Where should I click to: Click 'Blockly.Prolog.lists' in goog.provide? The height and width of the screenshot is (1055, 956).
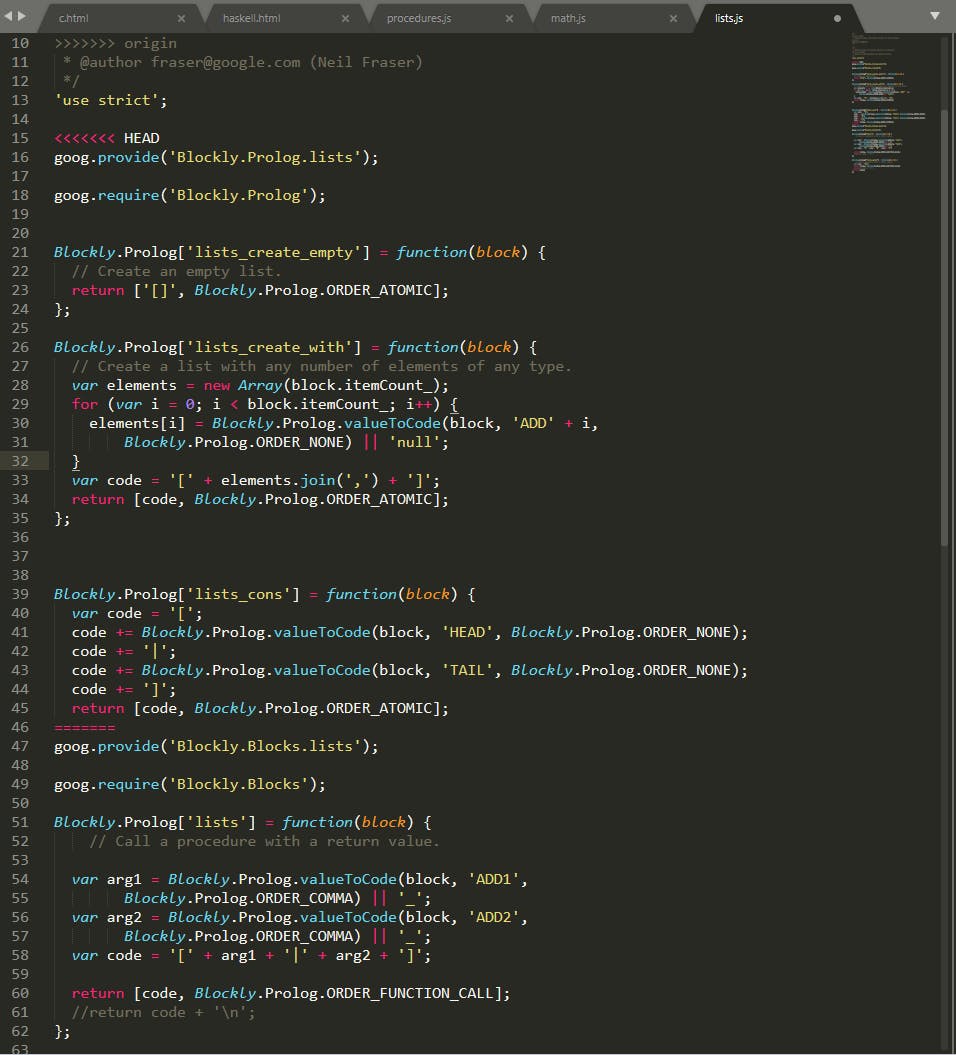tap(264, 157)
